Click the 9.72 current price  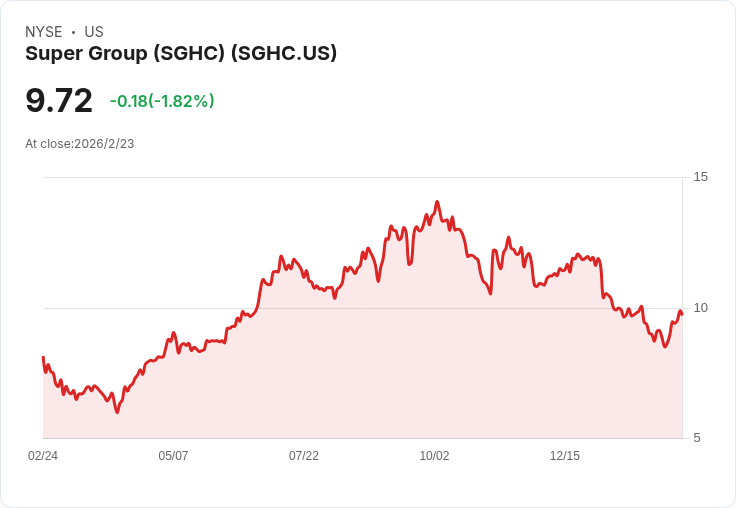[x=59, y=101]
